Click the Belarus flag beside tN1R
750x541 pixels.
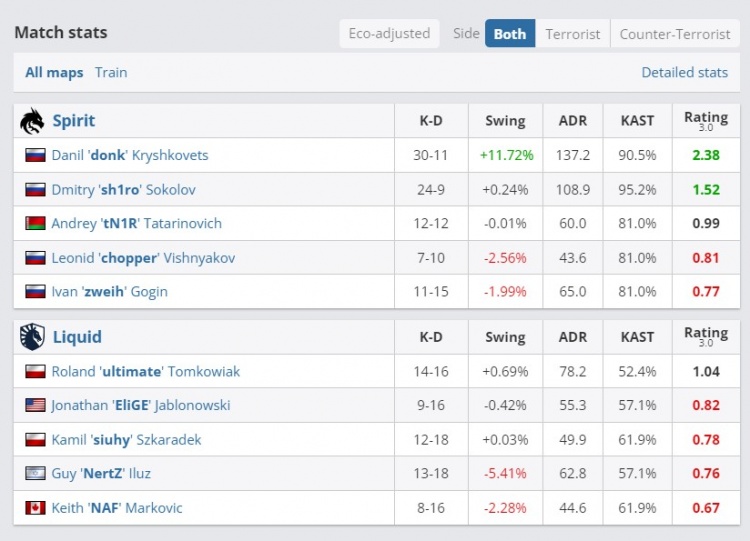point(36,224)
